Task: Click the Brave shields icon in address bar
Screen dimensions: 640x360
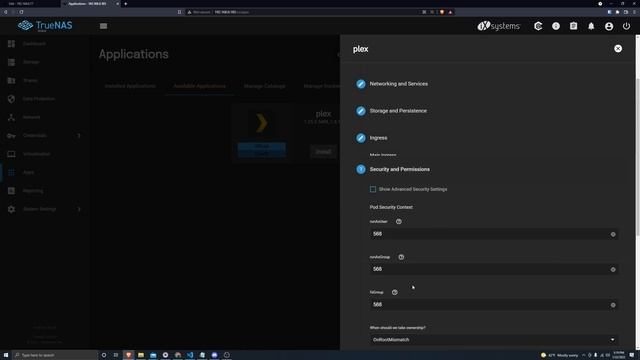Action: (442, 12)
